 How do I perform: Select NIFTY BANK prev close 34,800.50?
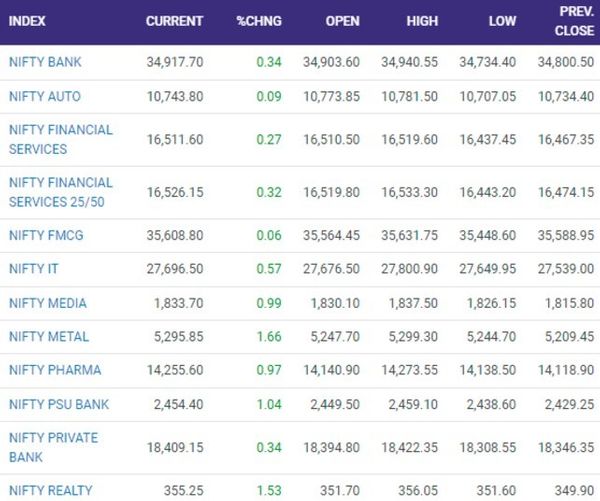click(566, 62)
